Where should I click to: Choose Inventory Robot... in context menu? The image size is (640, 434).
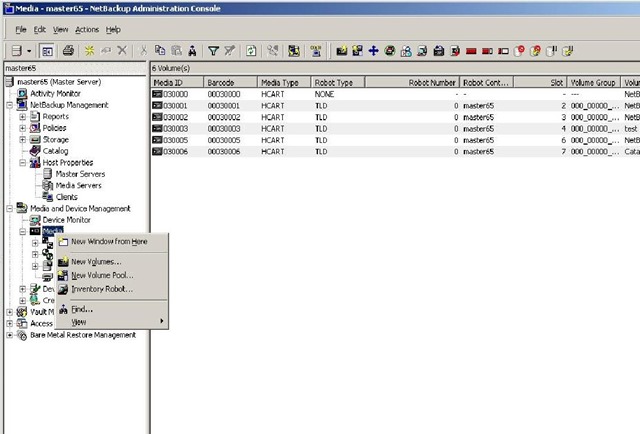point(111,289)
